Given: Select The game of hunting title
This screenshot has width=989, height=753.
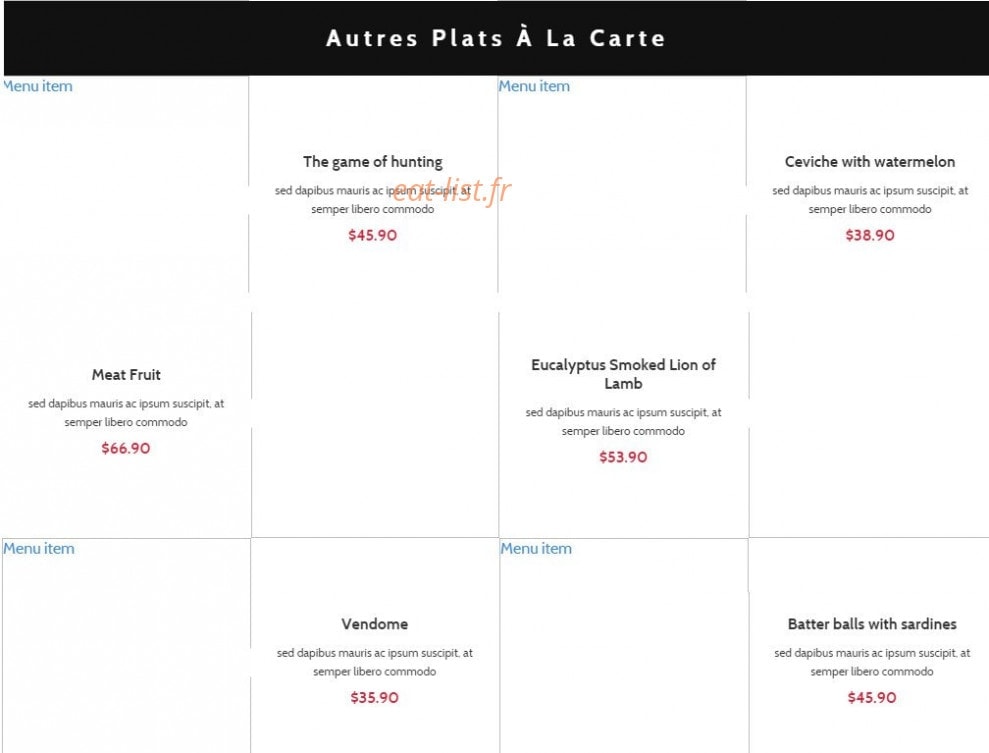Looking at the screenshot, I should click(372, 162).
